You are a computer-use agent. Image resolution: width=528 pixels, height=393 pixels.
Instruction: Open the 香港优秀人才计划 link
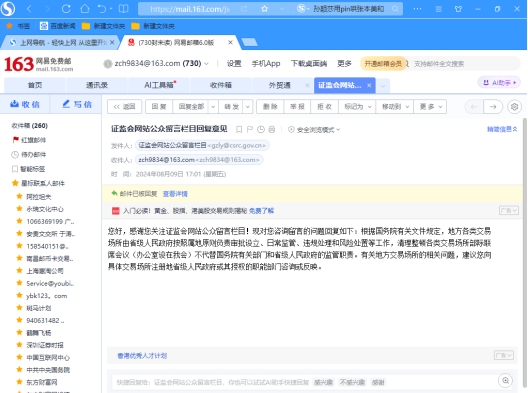[x=142, y=356]
